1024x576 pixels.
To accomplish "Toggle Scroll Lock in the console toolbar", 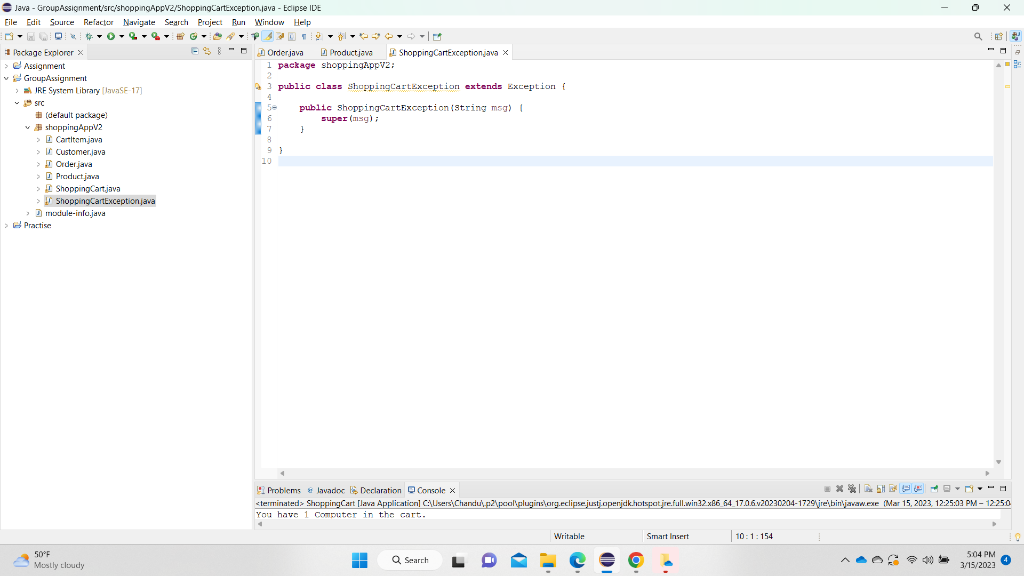I will point(880,488).
